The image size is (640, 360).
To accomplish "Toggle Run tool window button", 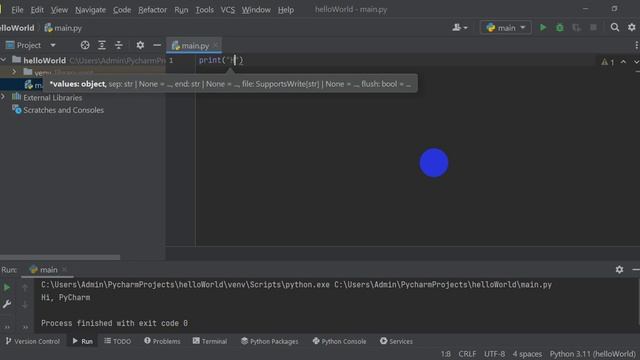I will click(83, 341).
